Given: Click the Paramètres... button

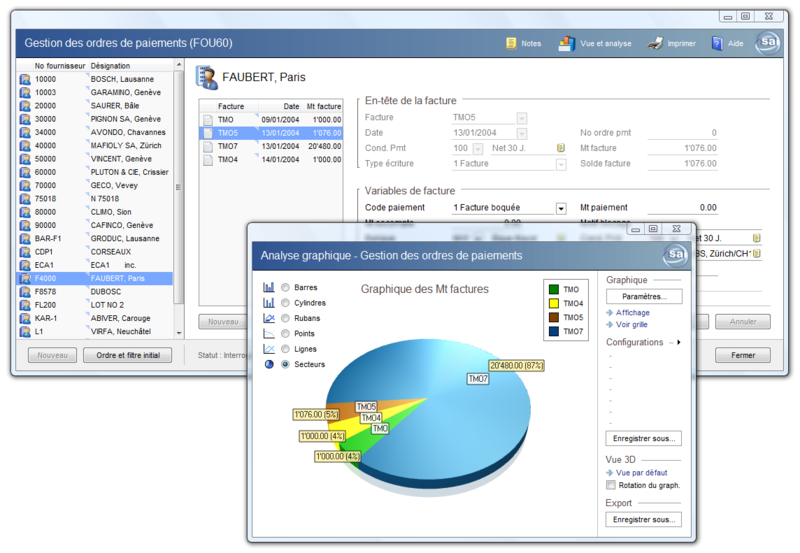Looking at the screenshot, I should pos(644,297).
